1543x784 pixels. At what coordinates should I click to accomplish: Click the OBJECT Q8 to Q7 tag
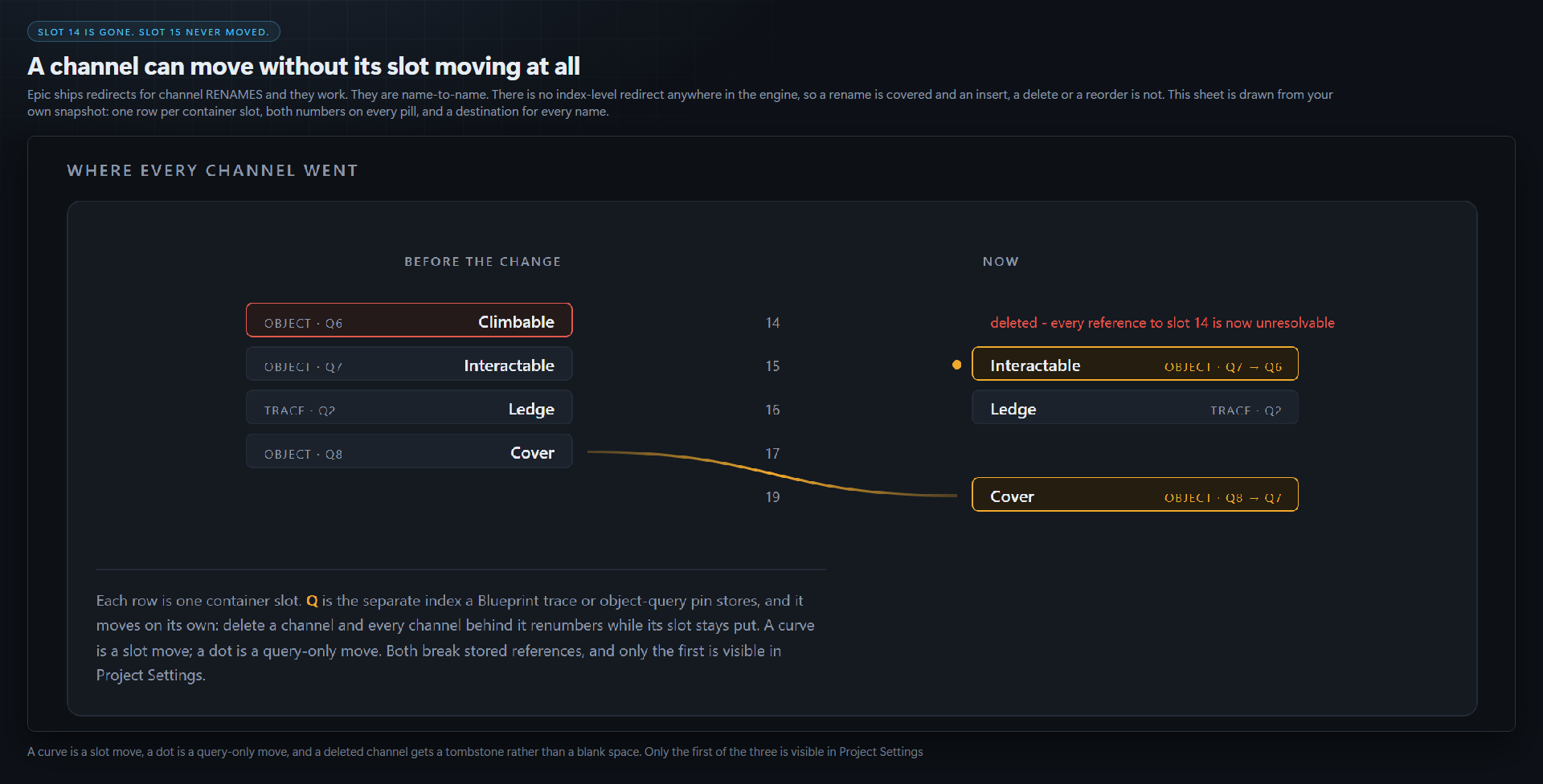1223,498
